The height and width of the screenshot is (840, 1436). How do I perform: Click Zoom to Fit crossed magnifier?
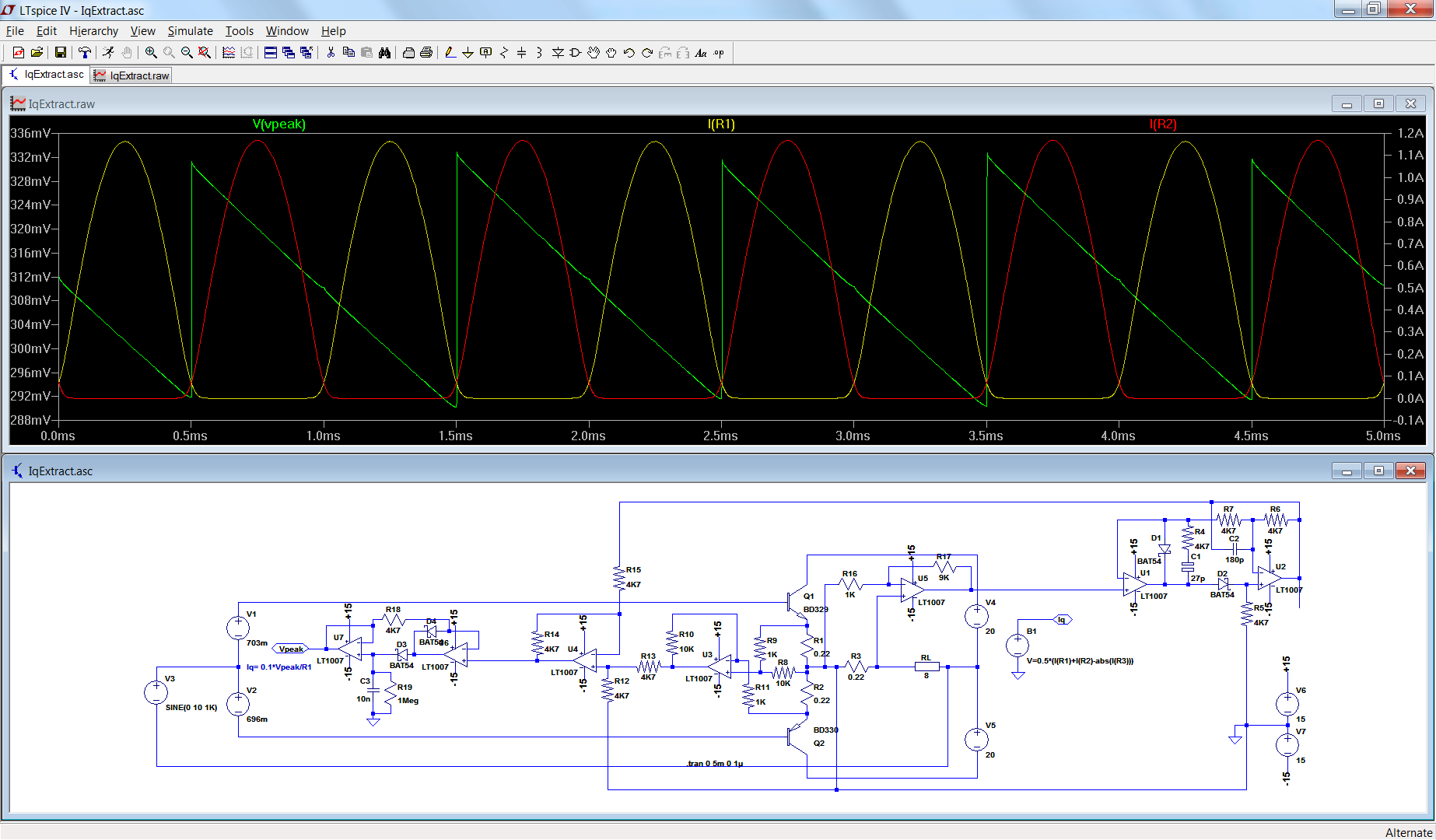point(205,52)
